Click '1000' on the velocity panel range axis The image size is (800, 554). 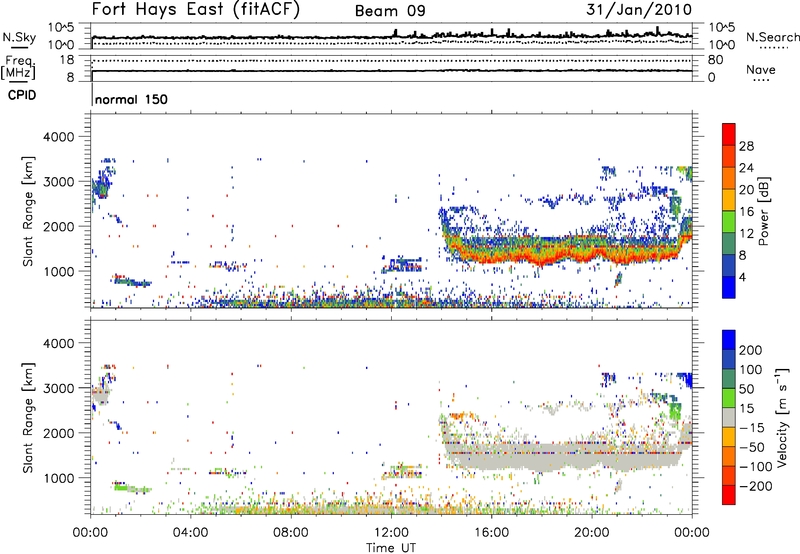tap(59, 478)
